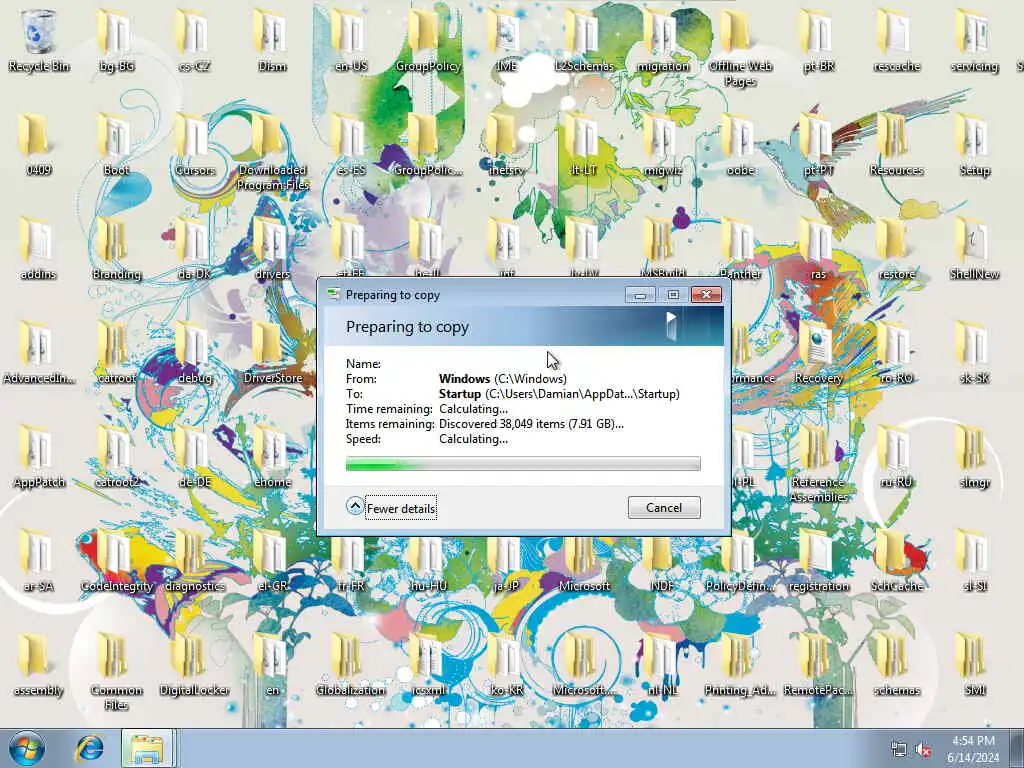Select the addins folder icon

[39, 248]
